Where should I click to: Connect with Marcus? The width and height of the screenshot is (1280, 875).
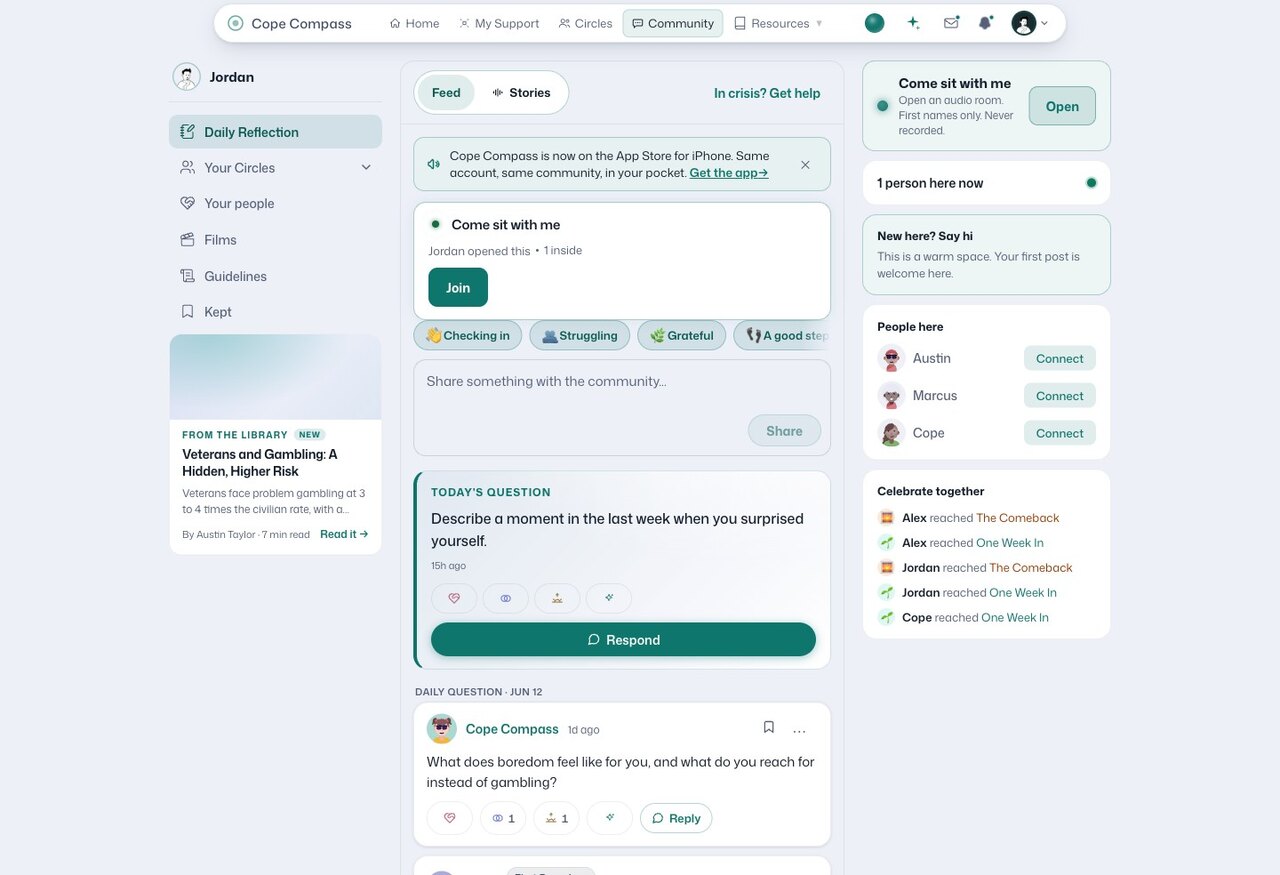point(1060,396)
